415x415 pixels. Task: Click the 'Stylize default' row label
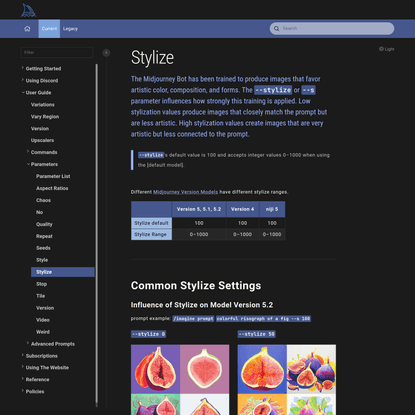pyautogui.click(x=151, y=223)
